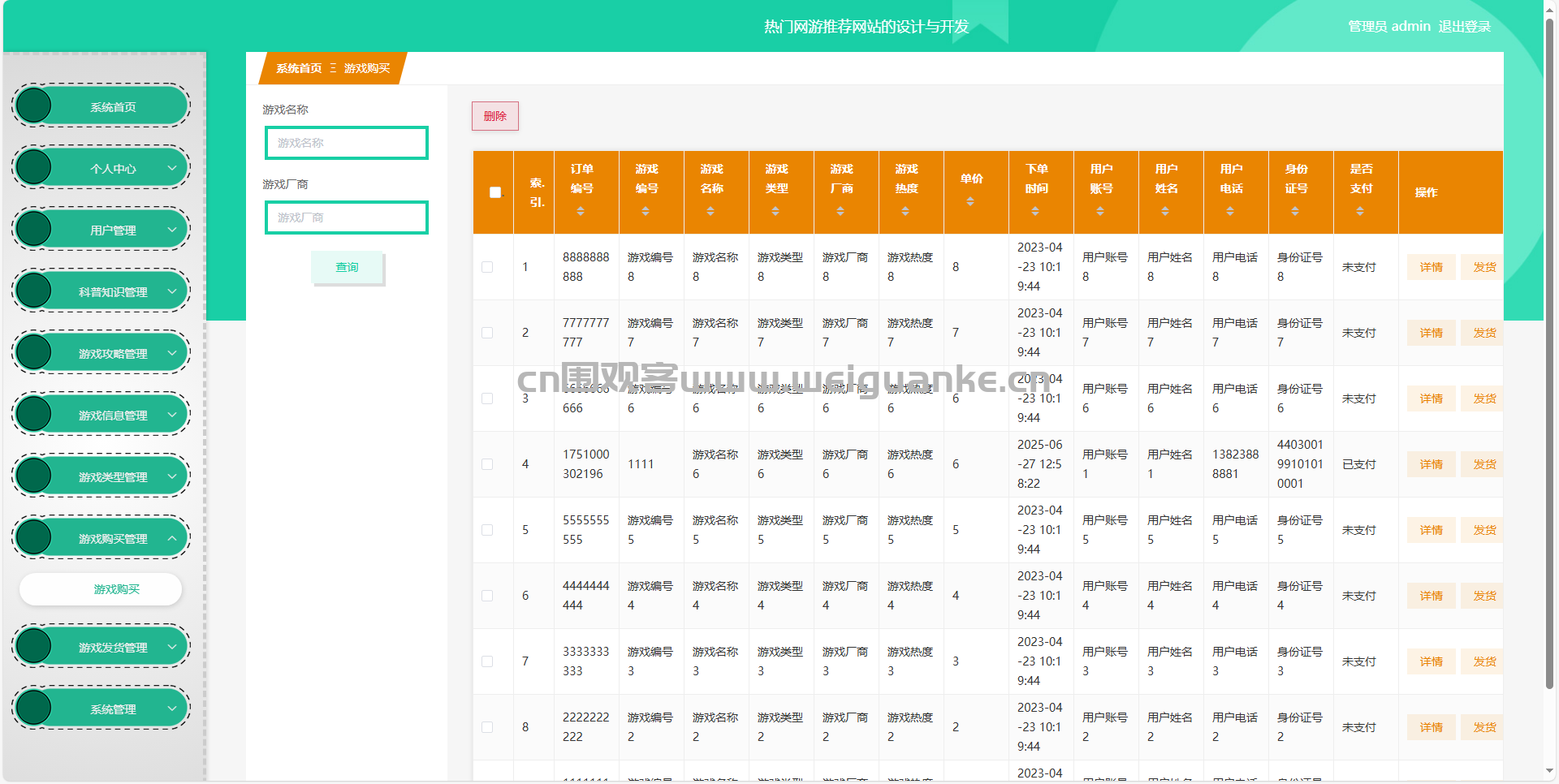1559x784 pixels.
Task: Select checkbox for order 1751000302196
Action: tap(487, 464)
